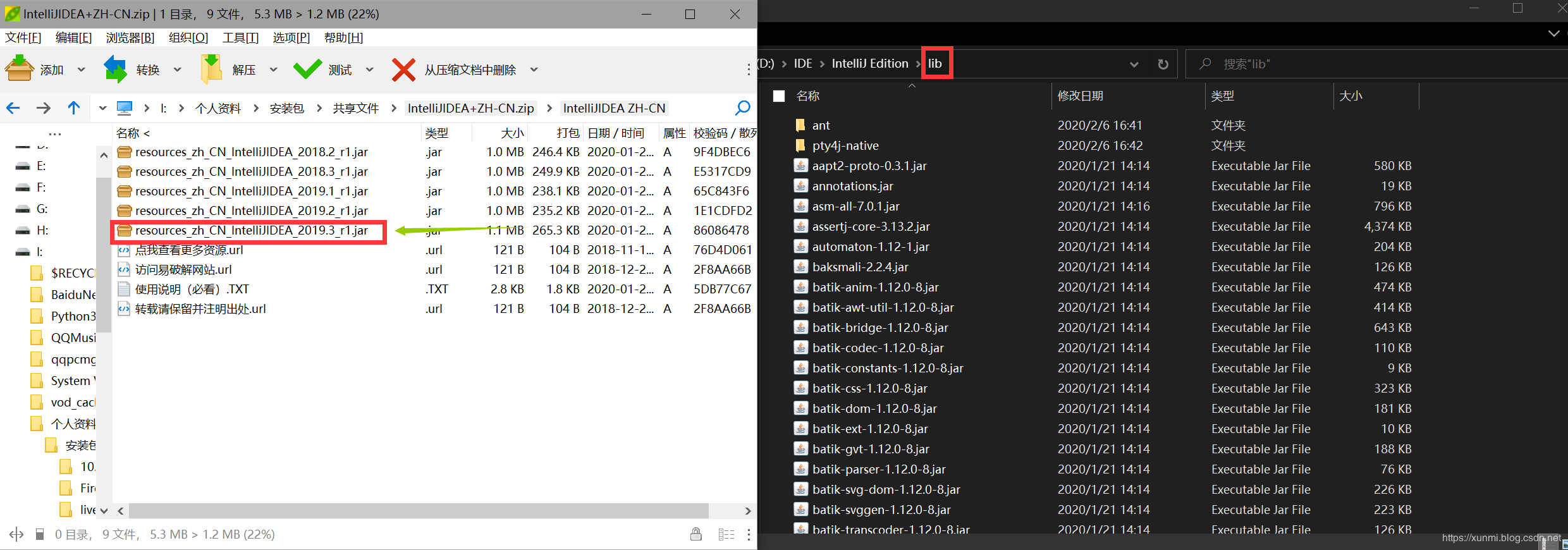Click the H: drive icon in tree
1568x550 pixels.
(x=23, y=231)
